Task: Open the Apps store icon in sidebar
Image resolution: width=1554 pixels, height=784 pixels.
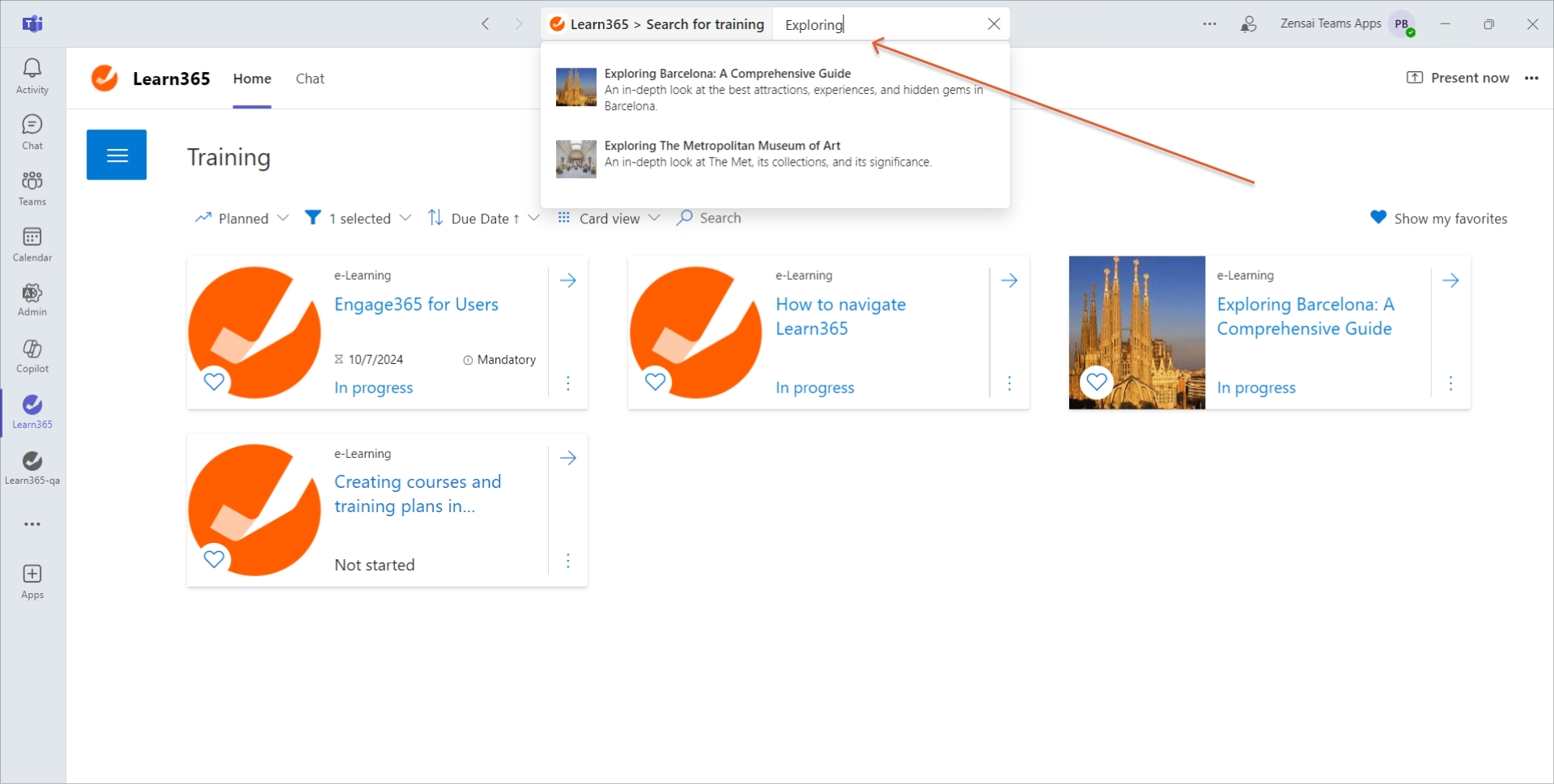Action: point(32,582)
